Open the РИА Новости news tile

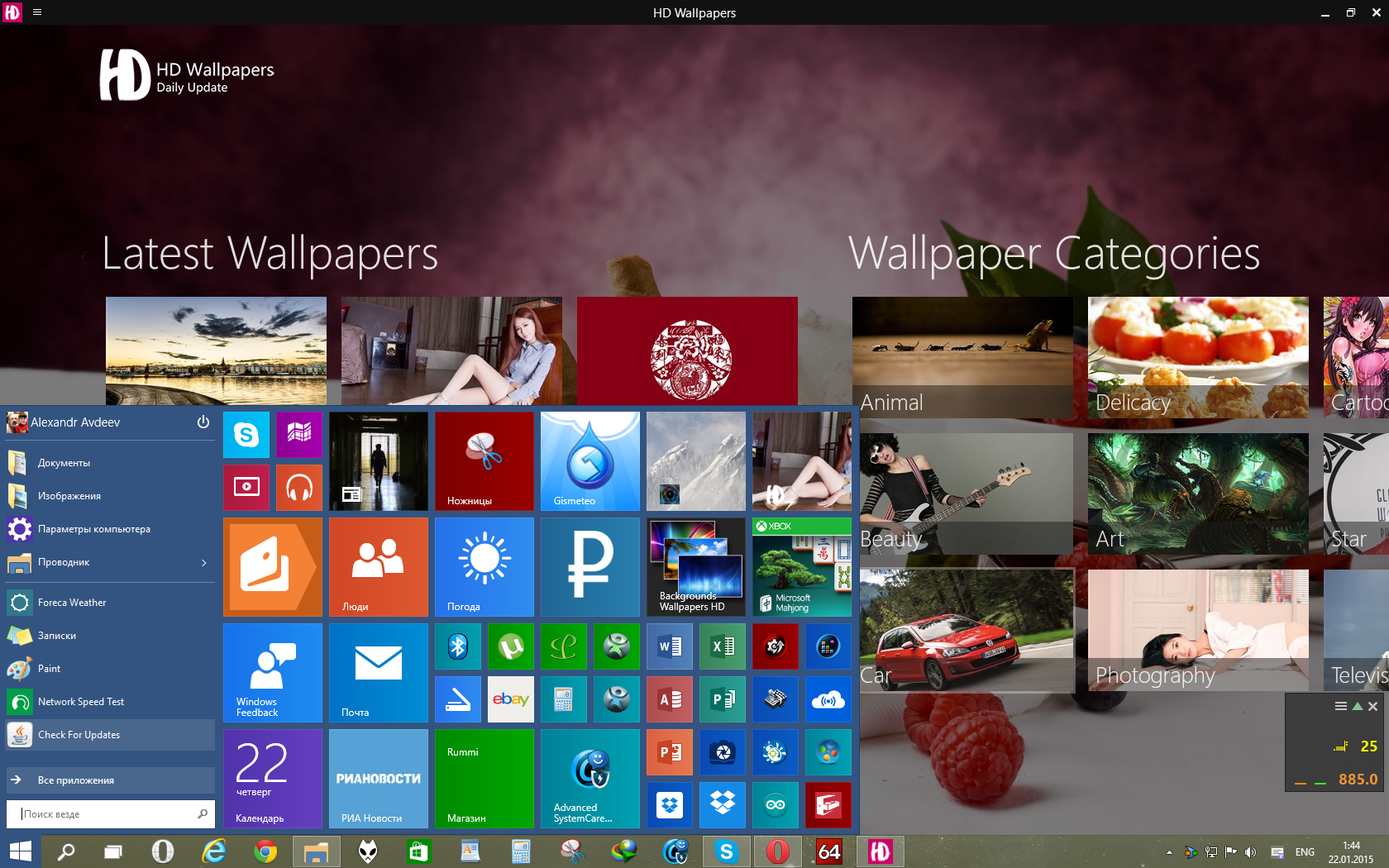(x=379, y=779)
